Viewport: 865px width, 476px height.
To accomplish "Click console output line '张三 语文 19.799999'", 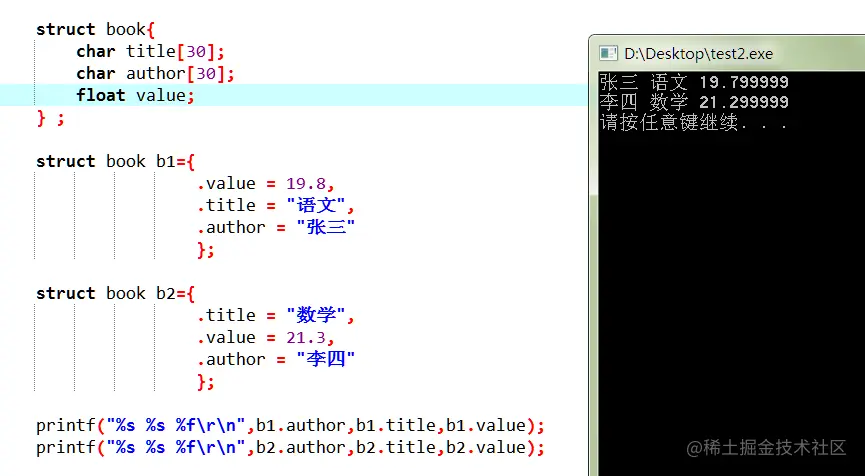I will click(x=695, y=82).
